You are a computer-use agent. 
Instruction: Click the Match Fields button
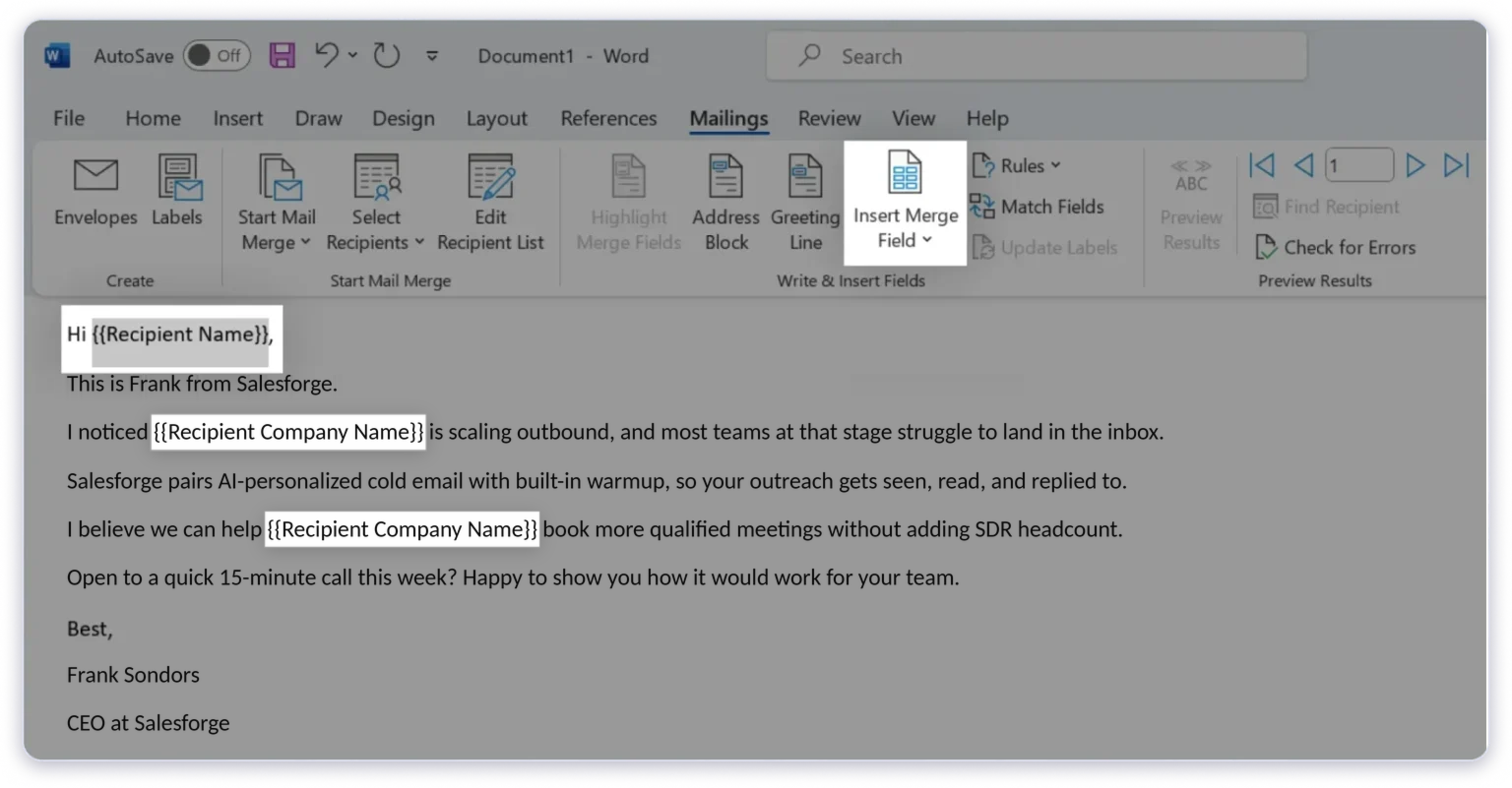(x=1037, y=207)
